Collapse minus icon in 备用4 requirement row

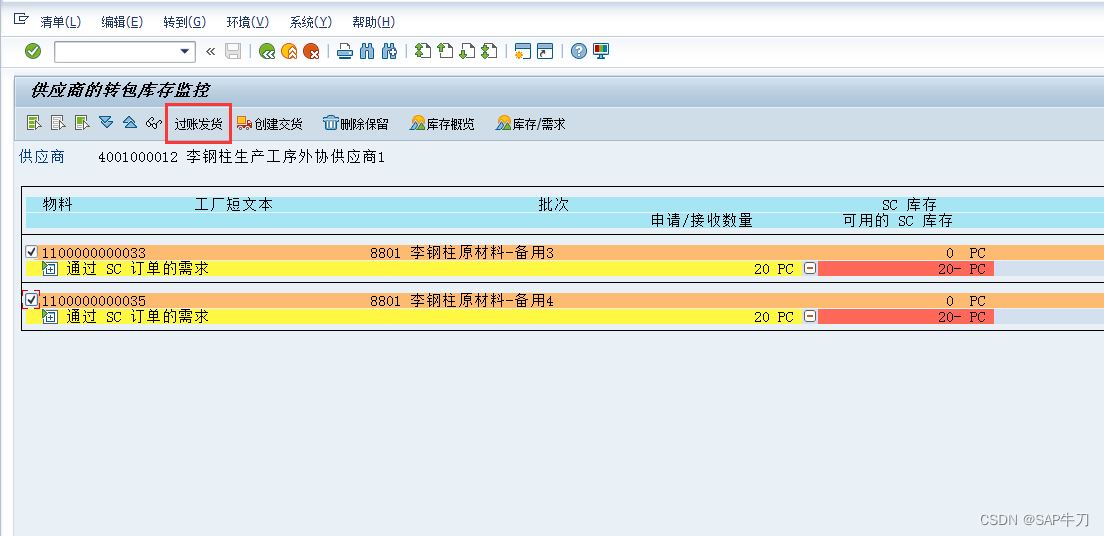point(810,317)
